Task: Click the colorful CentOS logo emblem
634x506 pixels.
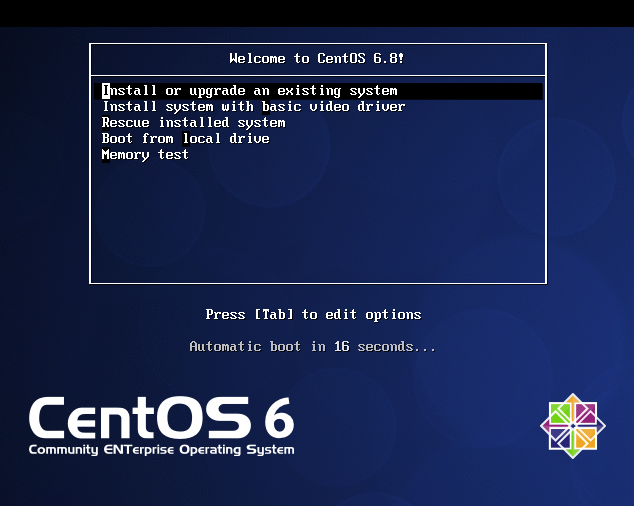Action: (573, 426)
